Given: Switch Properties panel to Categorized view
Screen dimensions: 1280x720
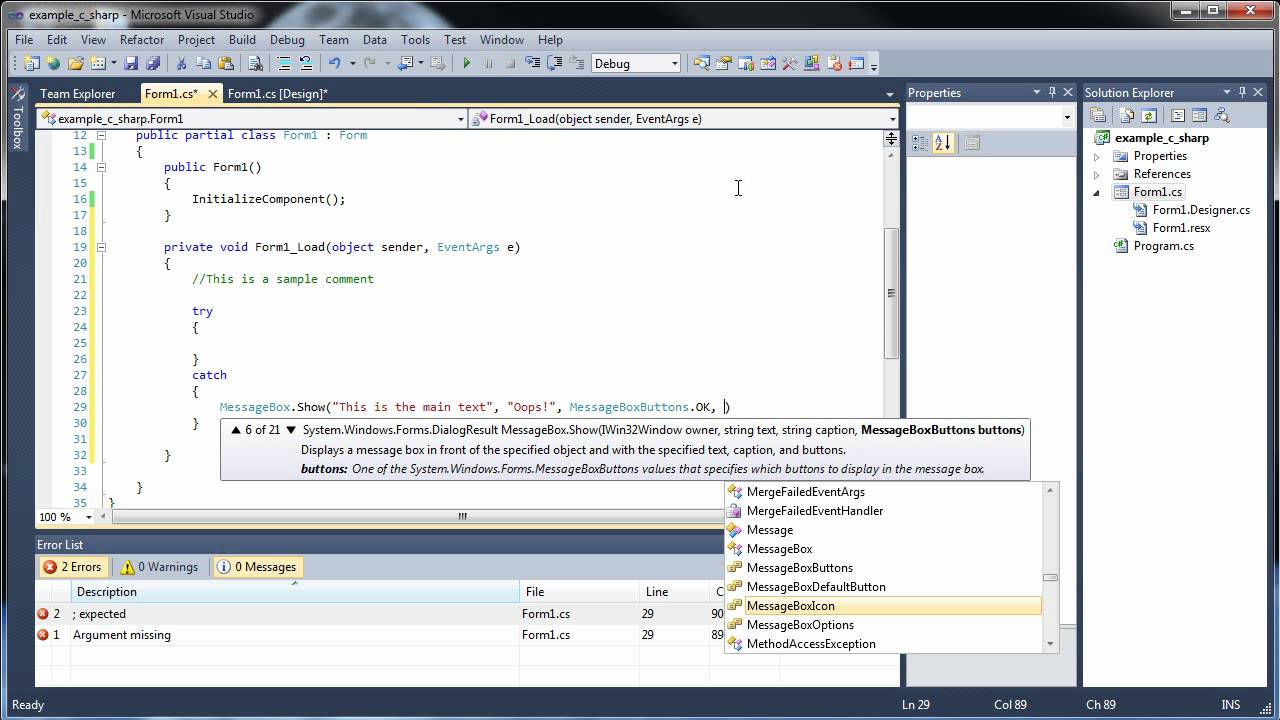Looking at the screenshot, I should point(920,143).
